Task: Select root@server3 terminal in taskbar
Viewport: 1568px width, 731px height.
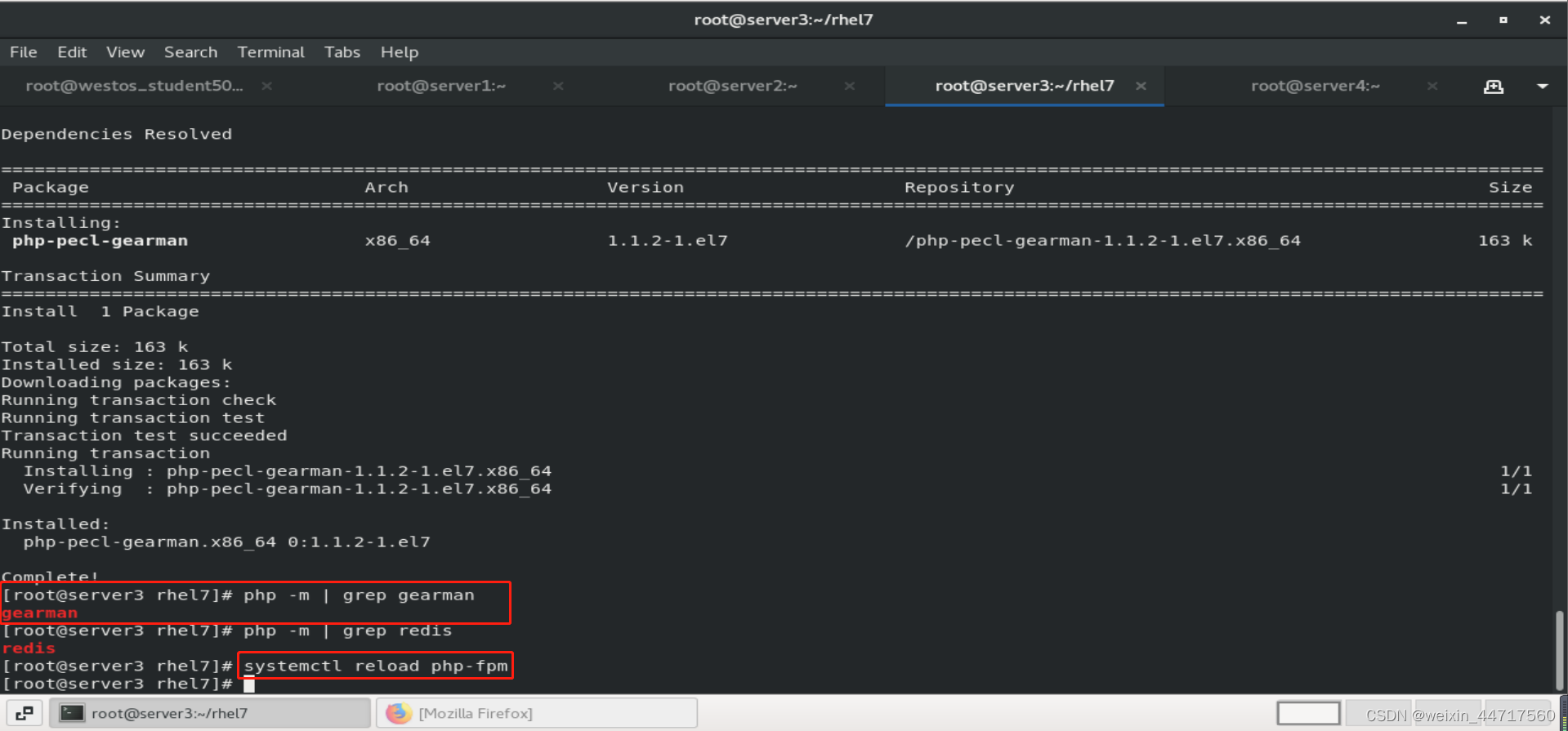Action: [x=210, y=713]
